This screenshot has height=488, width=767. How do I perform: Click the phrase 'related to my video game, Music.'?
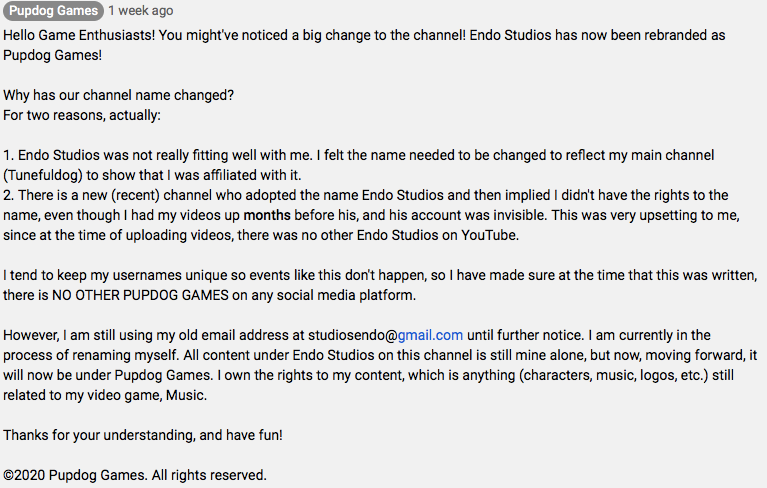pos(105,395)
